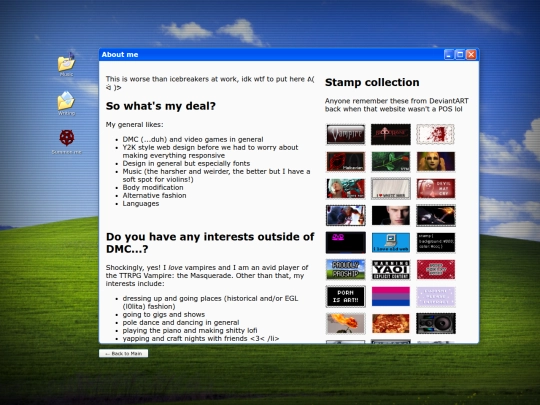Click the 'Porn is art!!' stamp
The image size is (540, 405).
pos(346,297)
